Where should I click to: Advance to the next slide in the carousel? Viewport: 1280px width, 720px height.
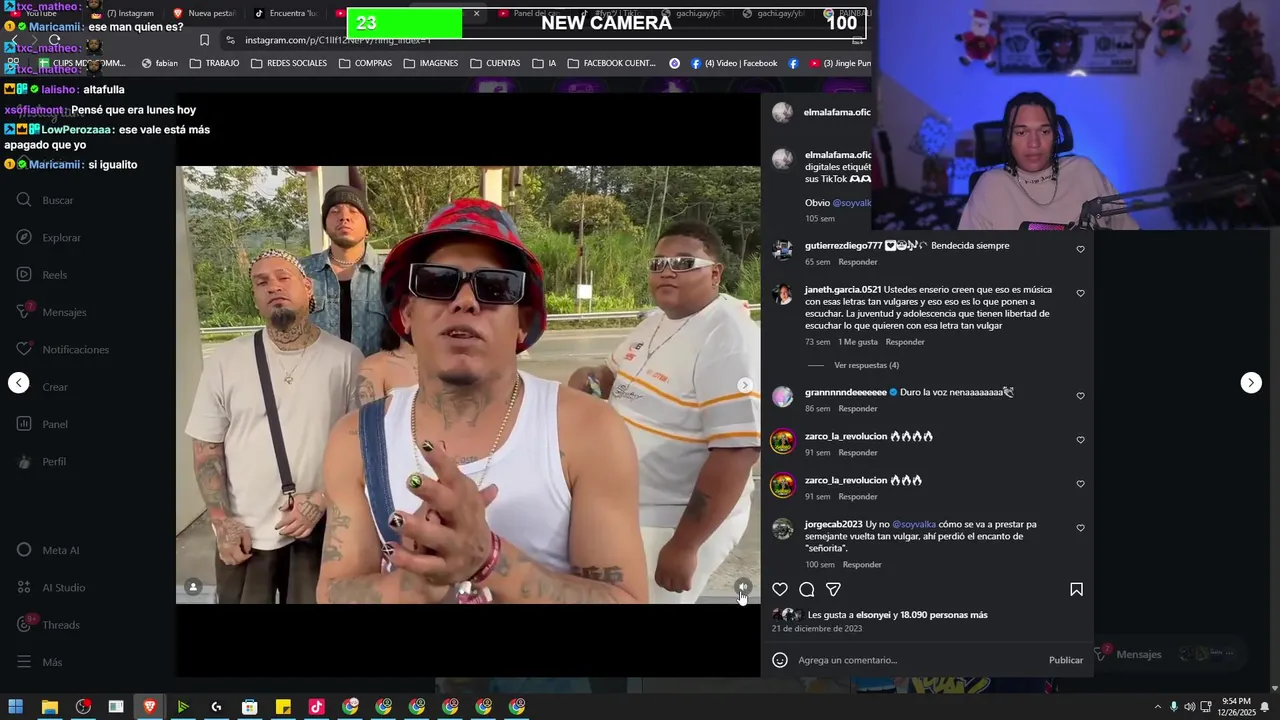[x=744, y=385]
